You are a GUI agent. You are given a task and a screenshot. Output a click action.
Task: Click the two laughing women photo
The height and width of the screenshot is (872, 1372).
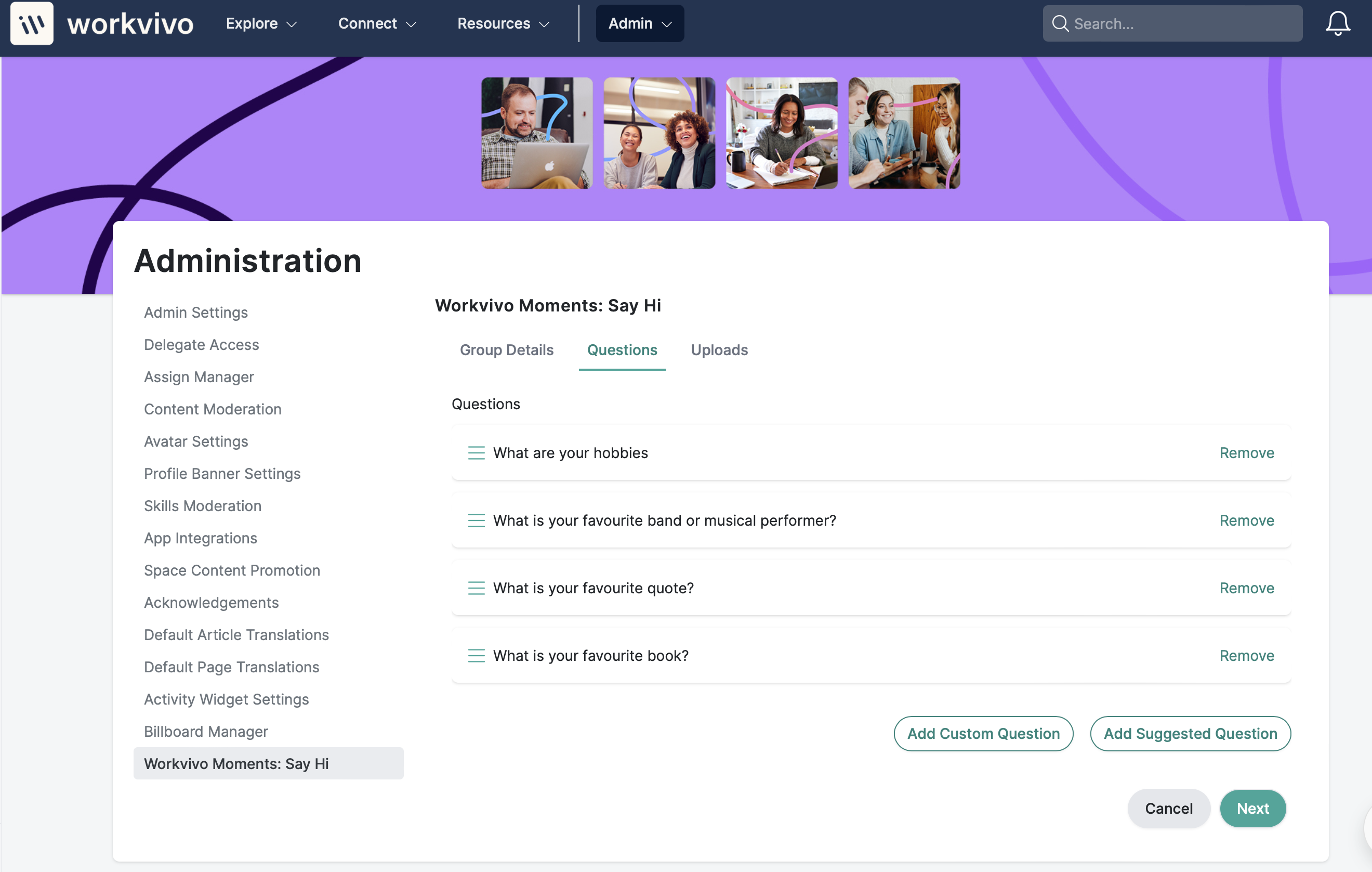click(659, 133)
